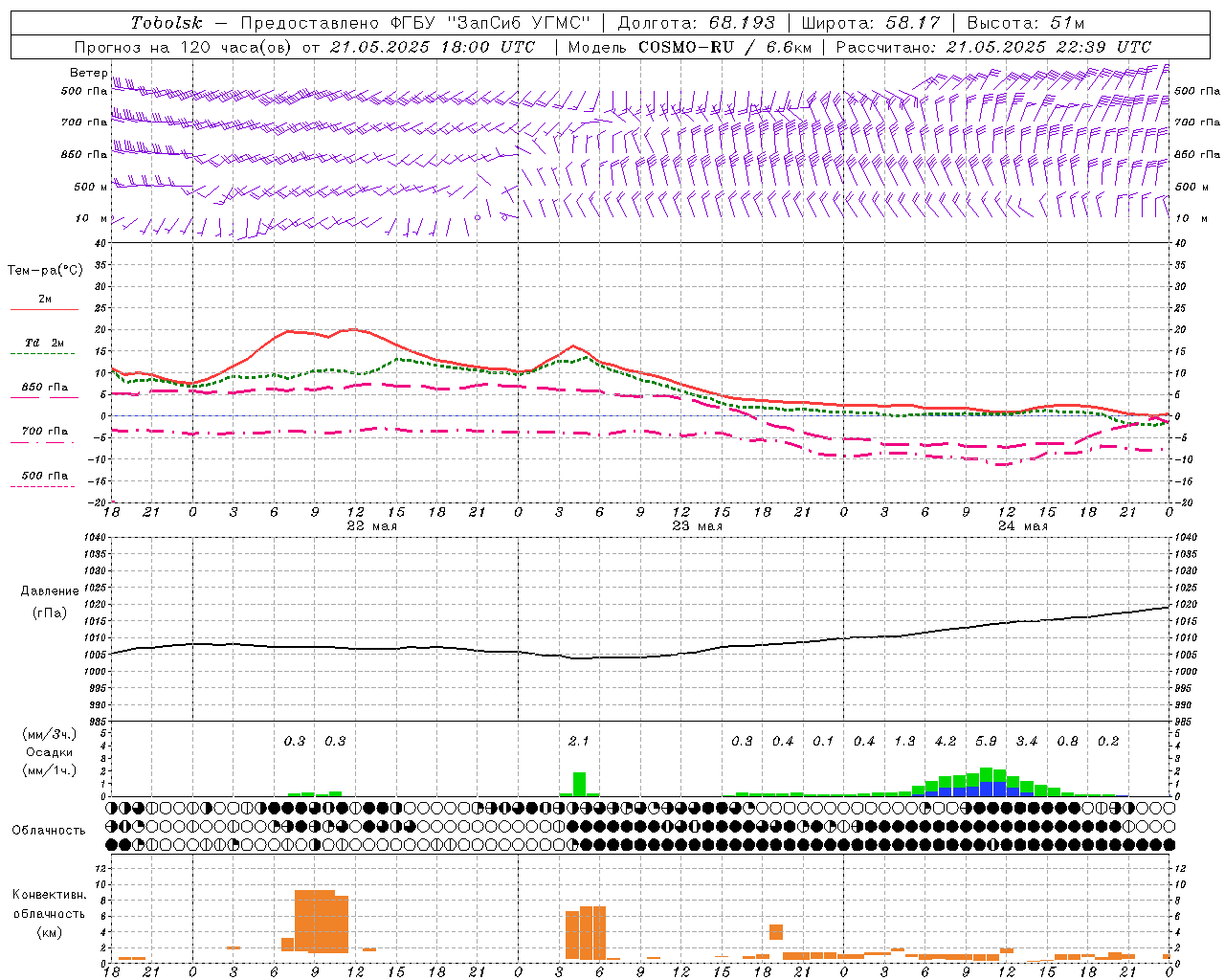The height and width of the screenshot is (980, 1225).
Task: Click the "Высота: 51м" elevation value
Action: (1025, 22)
